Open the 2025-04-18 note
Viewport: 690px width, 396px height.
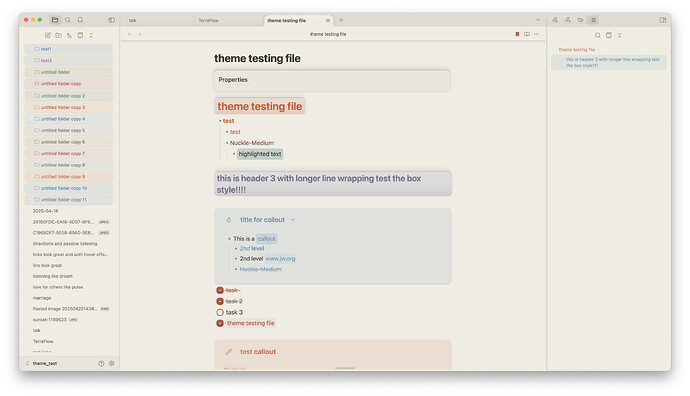pyautogui.click(x=45, y=211)
